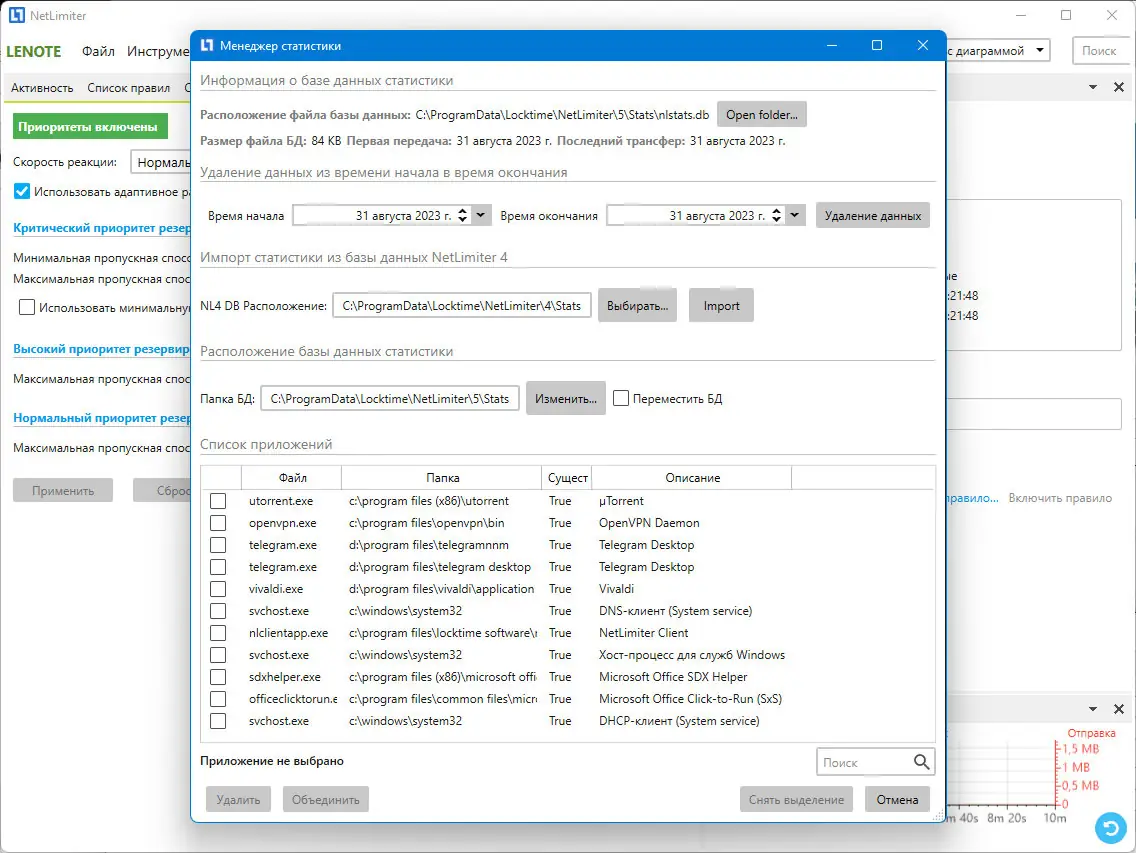Click the Применить button in main window
This screenshot has width=1136, height=853.
coord(63,491)
